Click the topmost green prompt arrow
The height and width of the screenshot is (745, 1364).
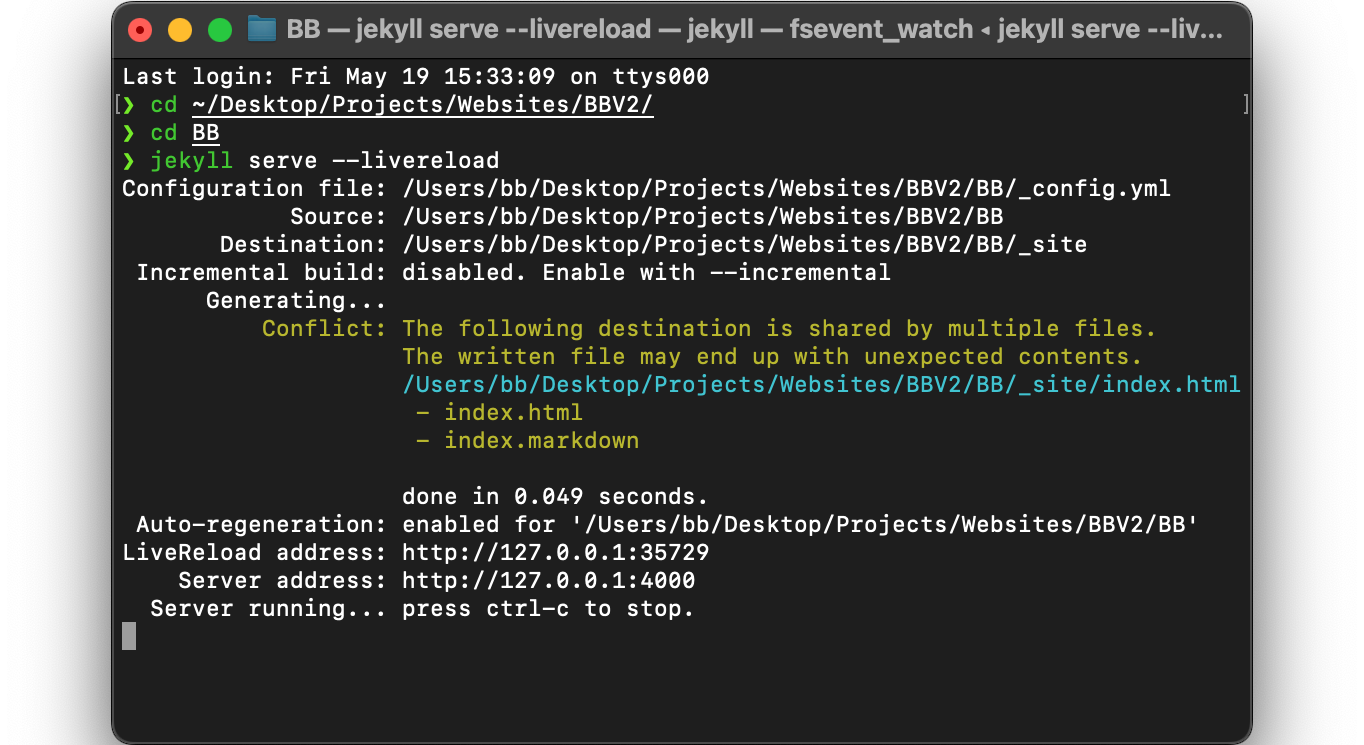(x=128, y=104)
